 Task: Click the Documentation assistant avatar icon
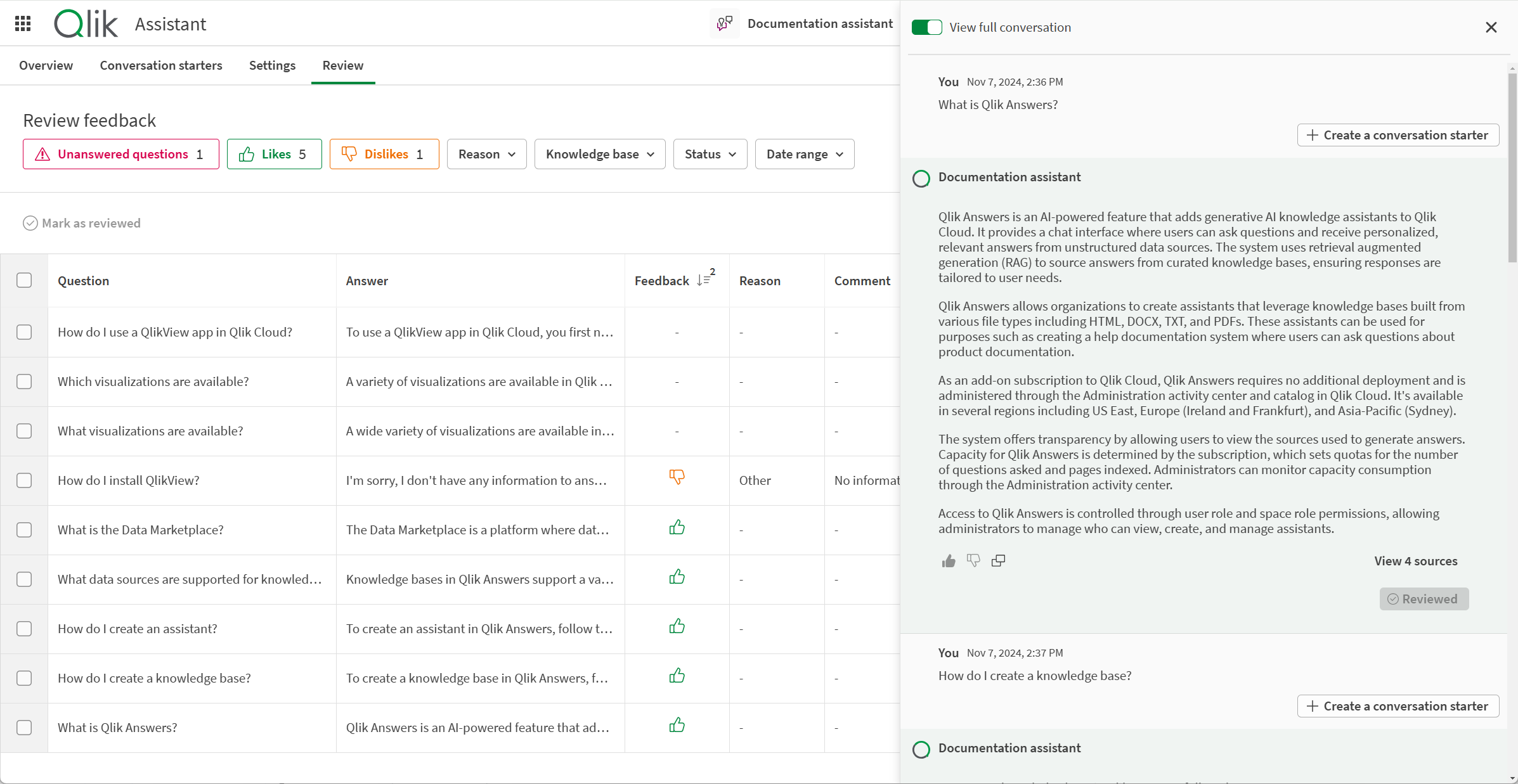click(921, 177)
